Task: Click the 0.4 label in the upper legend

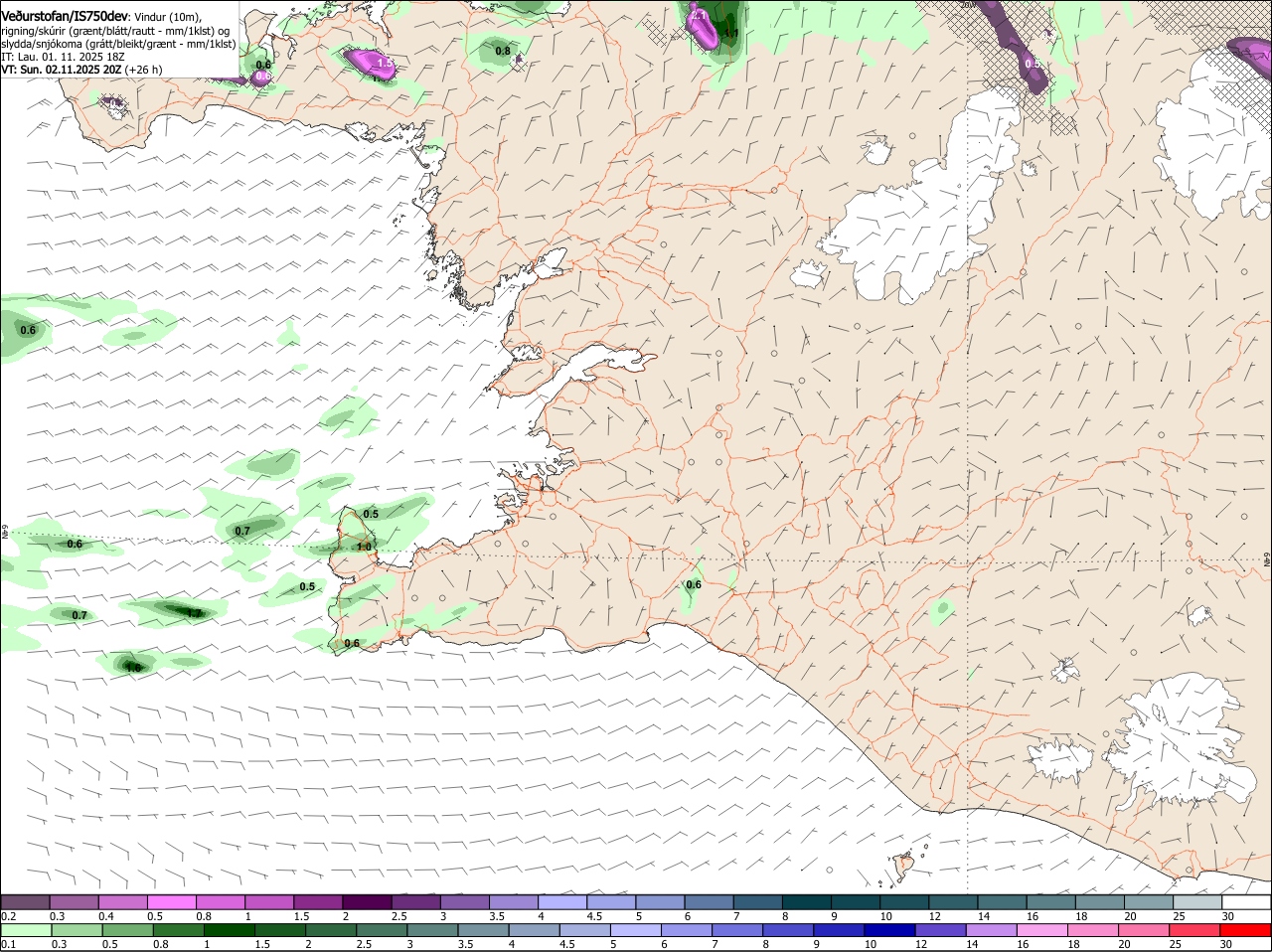Action: click(x=106, y=916)
